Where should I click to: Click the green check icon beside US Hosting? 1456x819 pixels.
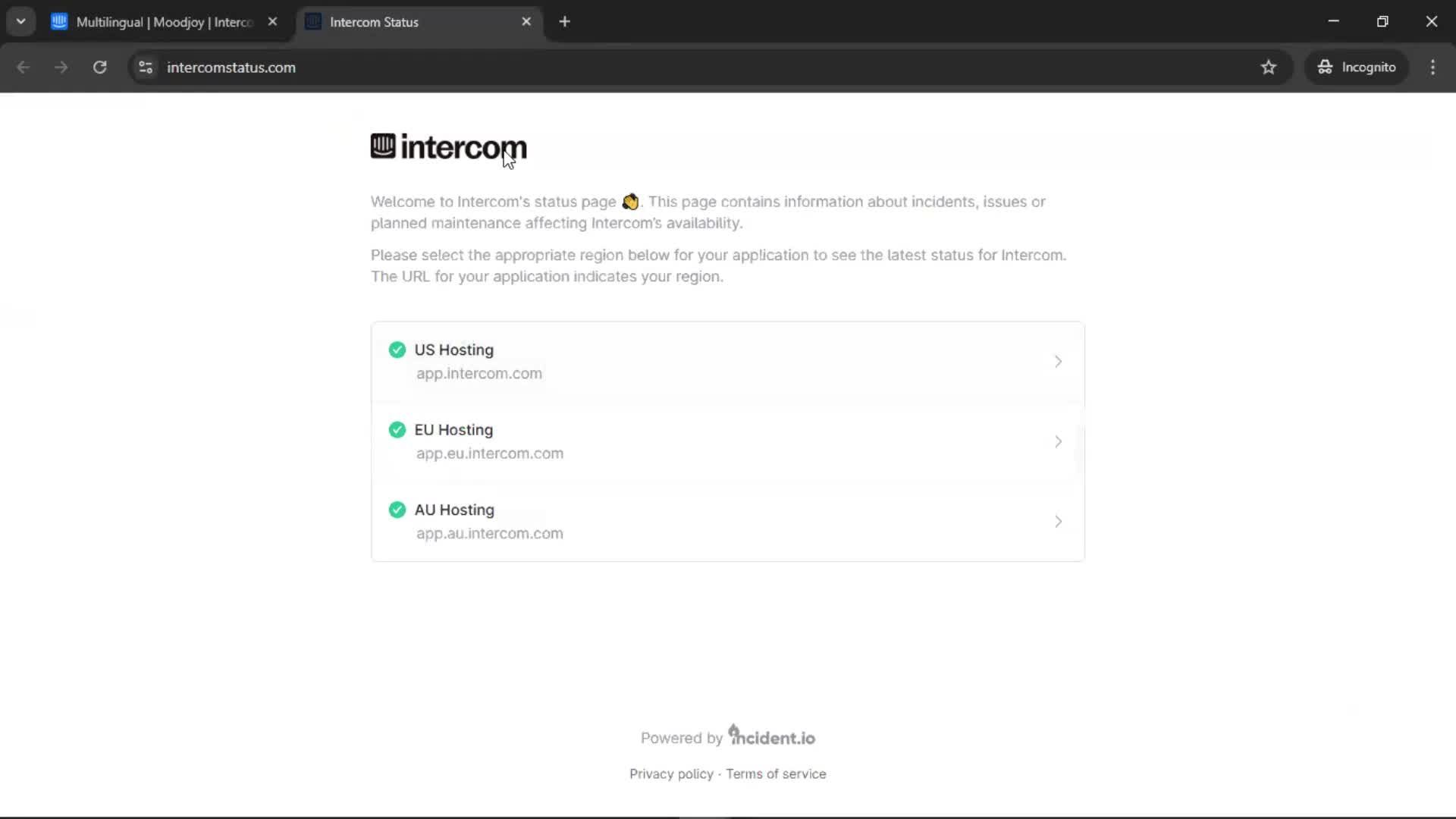click(x=397, y=350)
